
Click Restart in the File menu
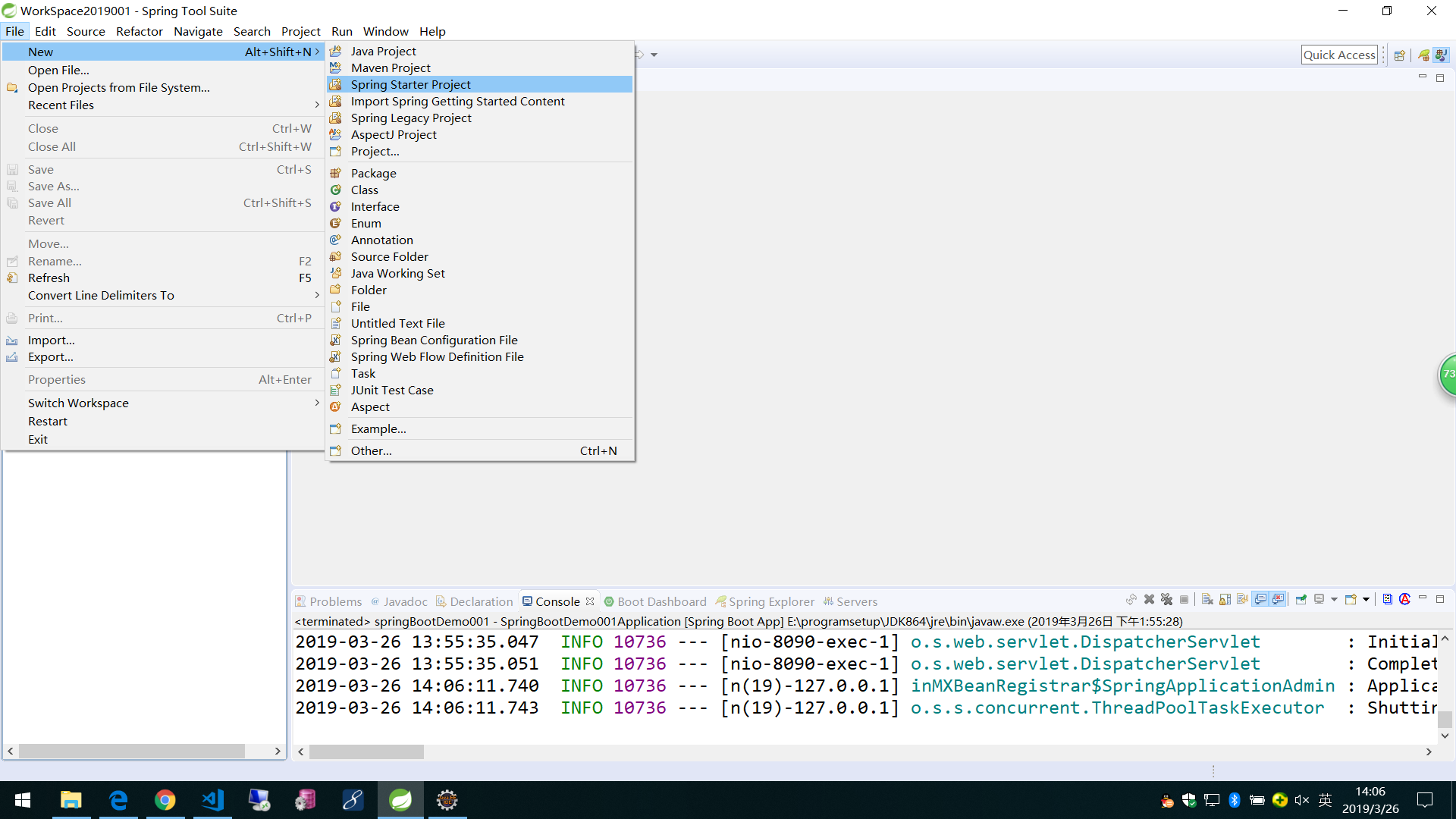pyautogui.click(x=48, y=421)
